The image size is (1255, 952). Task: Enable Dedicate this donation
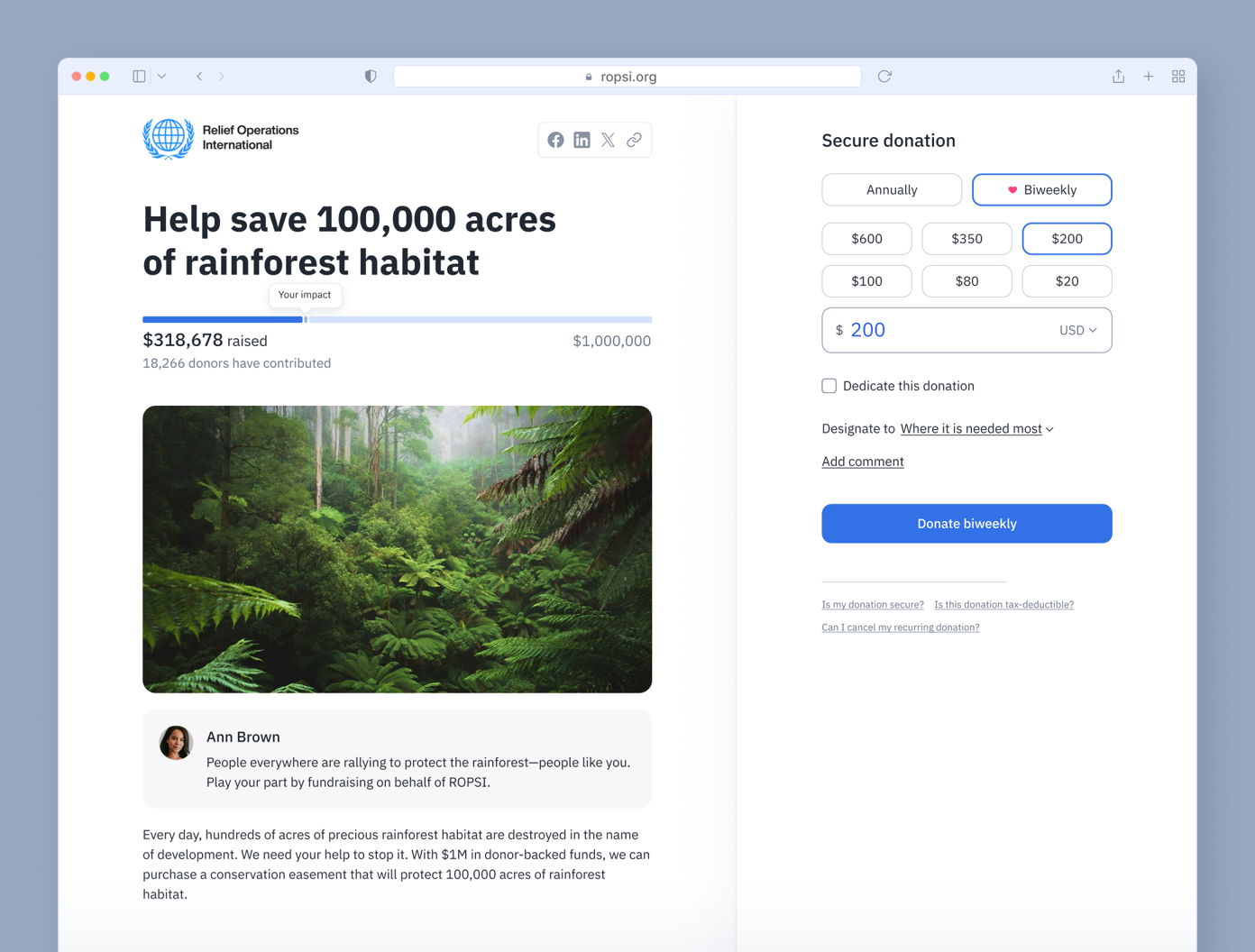(829, 385)
